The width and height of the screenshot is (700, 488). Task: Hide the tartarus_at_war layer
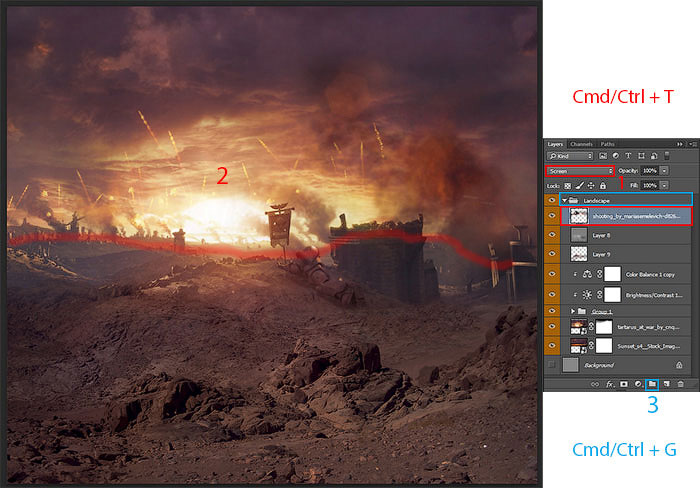[552, 326]
